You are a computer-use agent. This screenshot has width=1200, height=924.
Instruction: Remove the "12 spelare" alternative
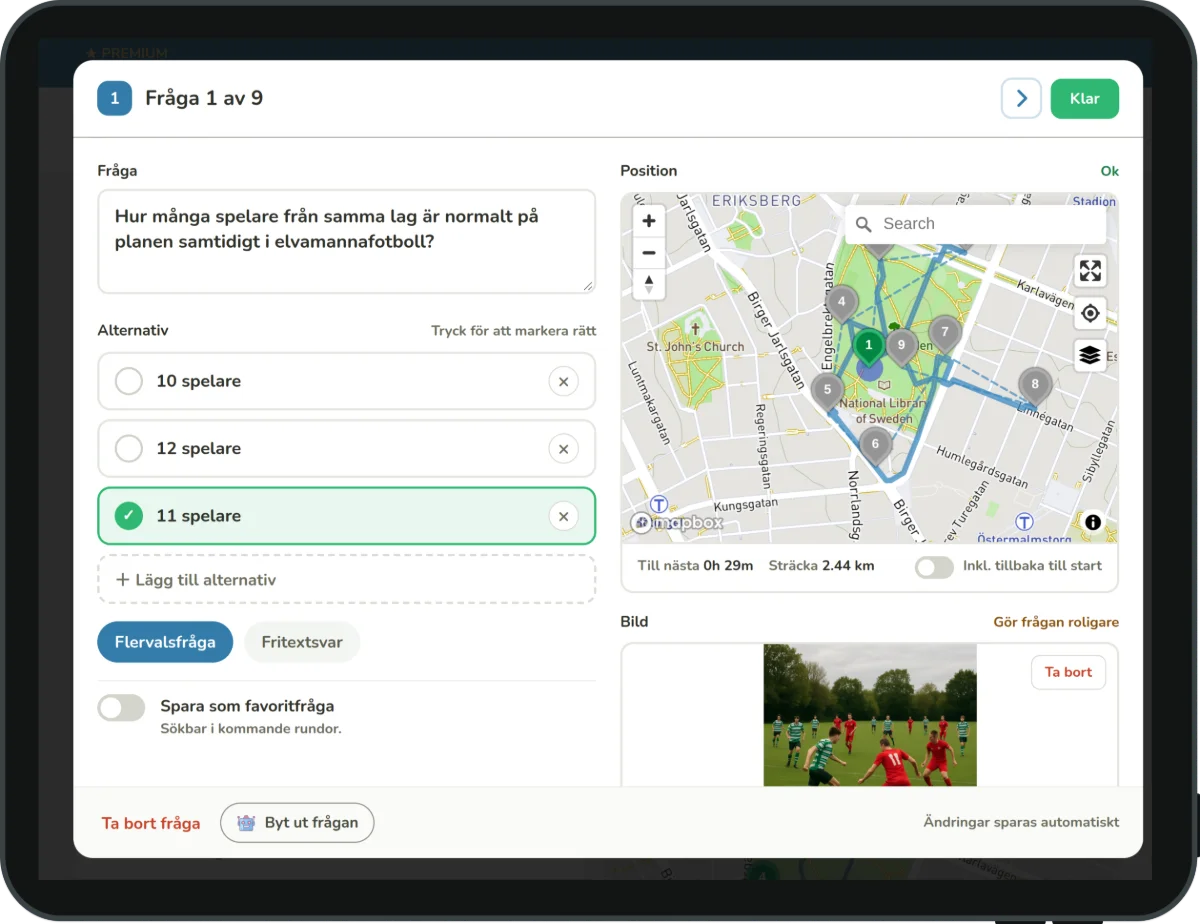(x=563, y=449)
